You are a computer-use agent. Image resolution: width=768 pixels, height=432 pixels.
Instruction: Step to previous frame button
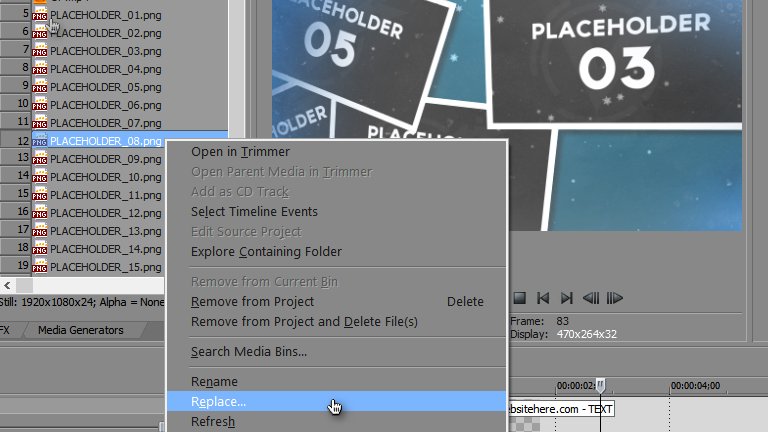pos(591,298)
